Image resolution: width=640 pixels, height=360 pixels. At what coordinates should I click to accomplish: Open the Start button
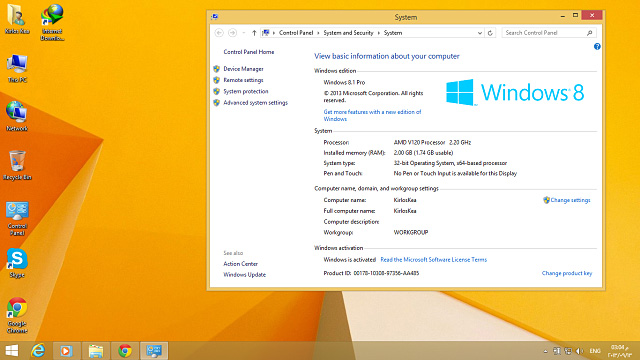[x=12, y=351]
